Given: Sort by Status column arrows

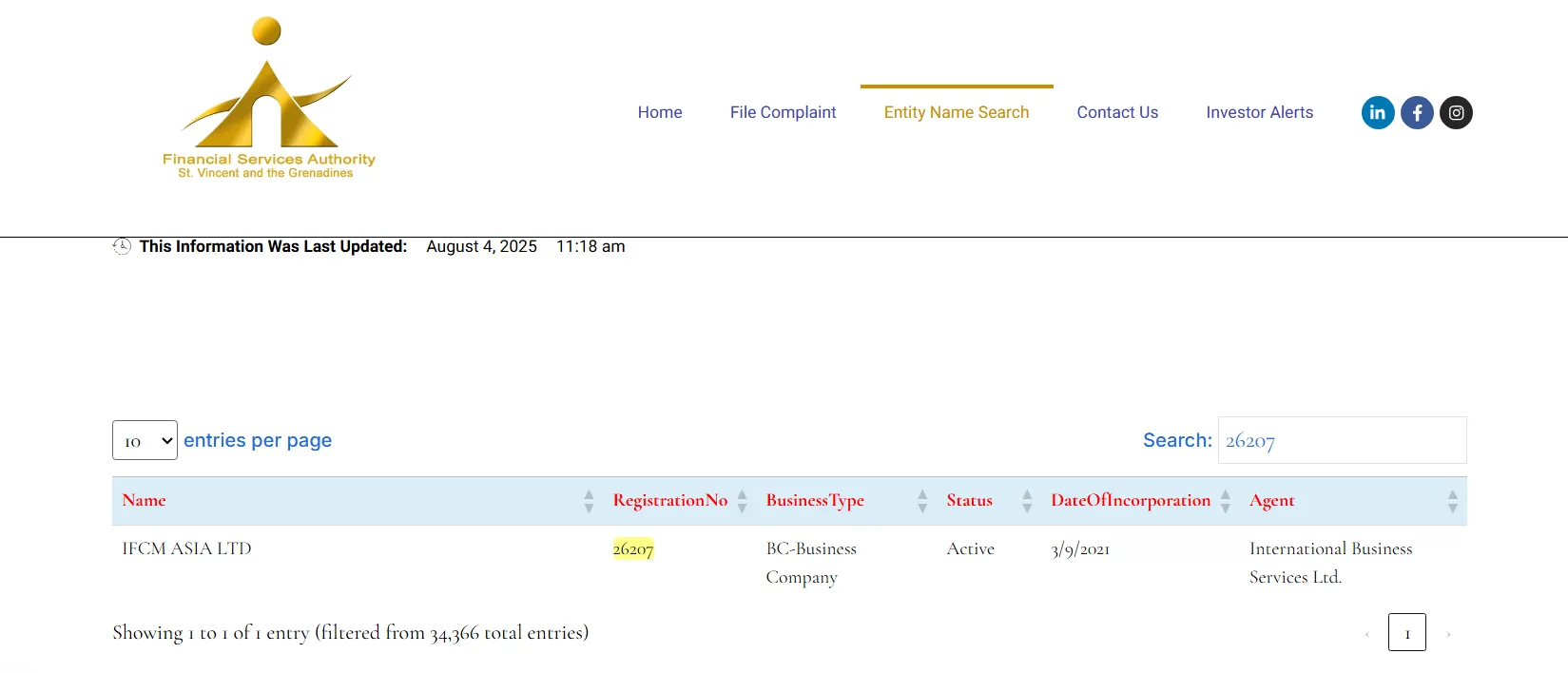Looking at the screenshot, I should click(1027, 501).
